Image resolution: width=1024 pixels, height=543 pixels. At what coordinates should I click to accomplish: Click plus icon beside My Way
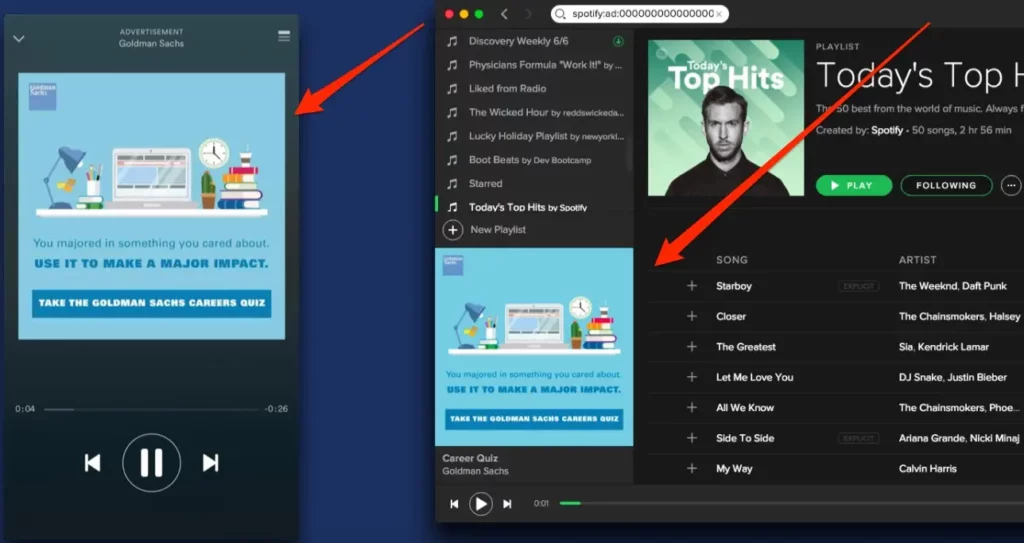(691, 468)
